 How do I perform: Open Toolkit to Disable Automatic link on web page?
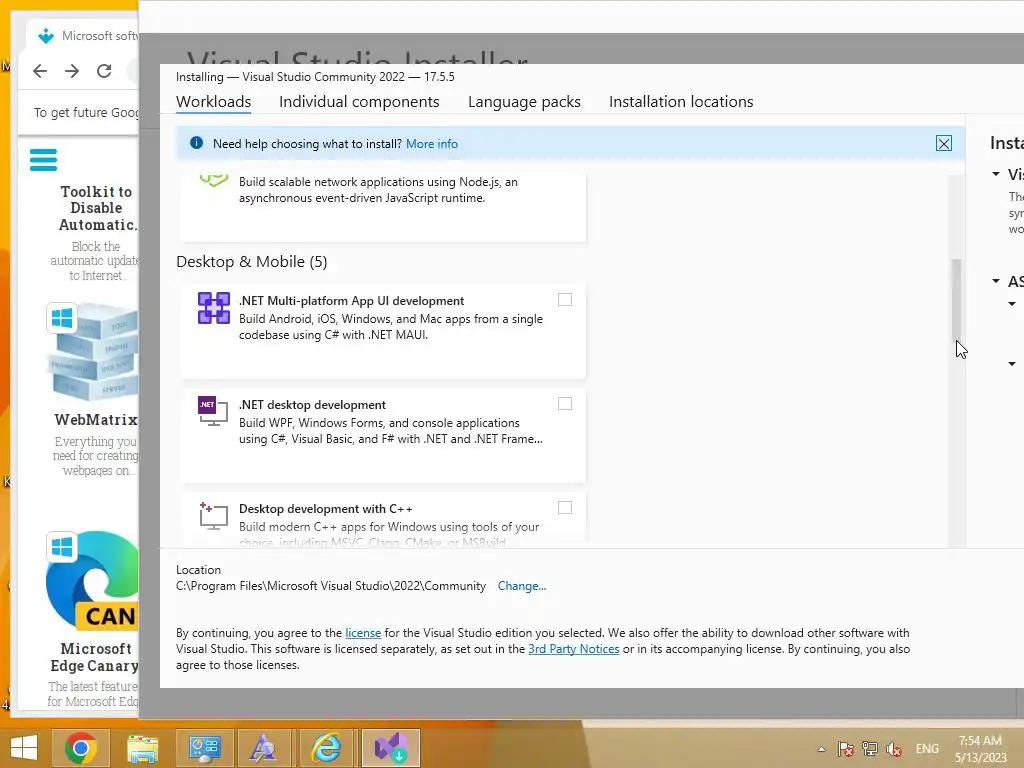pos(97,208)
